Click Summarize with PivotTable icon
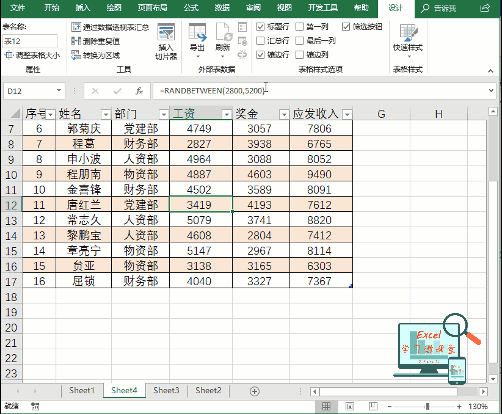 [x=76, y=27]
